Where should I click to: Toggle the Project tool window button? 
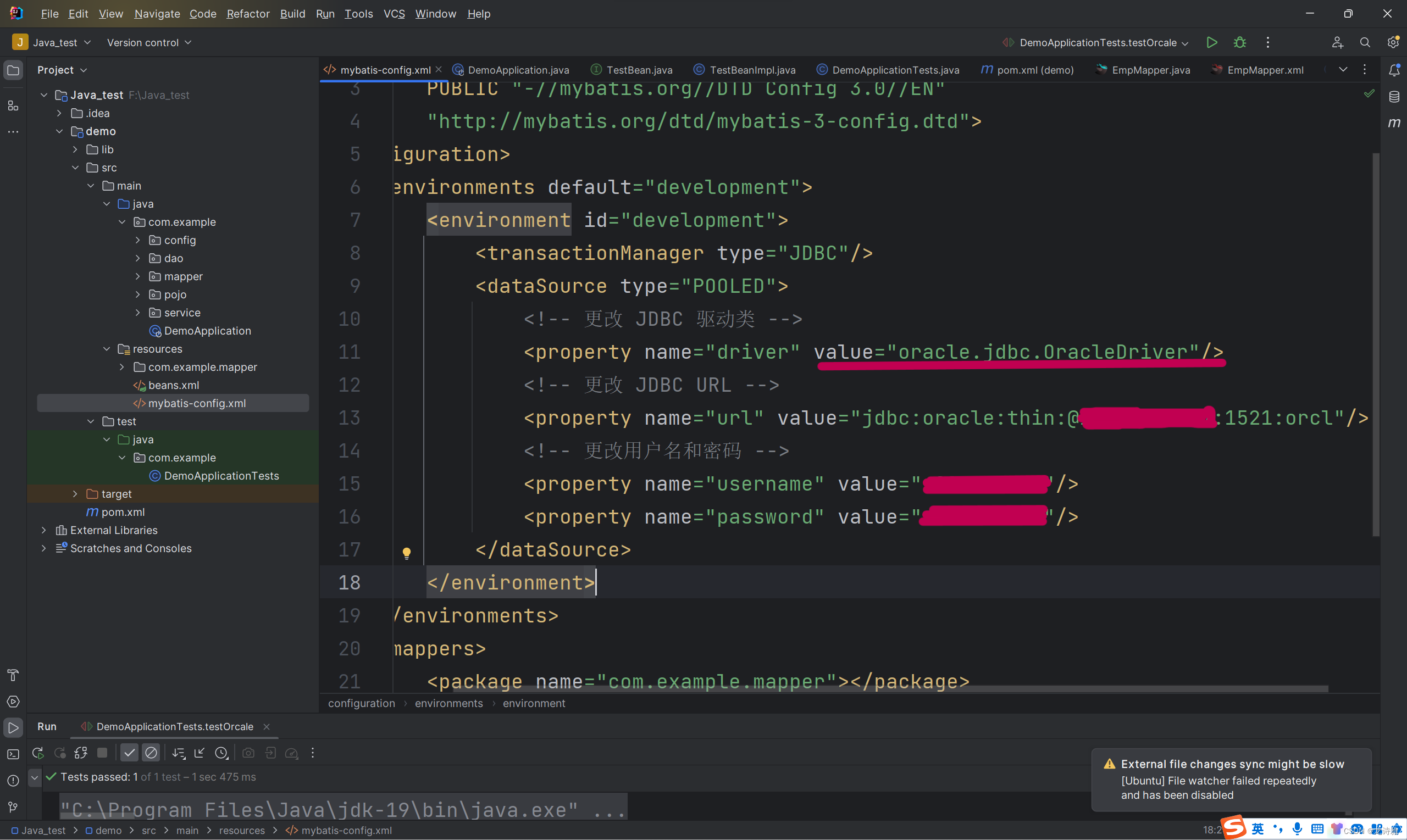(x=13, y=70)
